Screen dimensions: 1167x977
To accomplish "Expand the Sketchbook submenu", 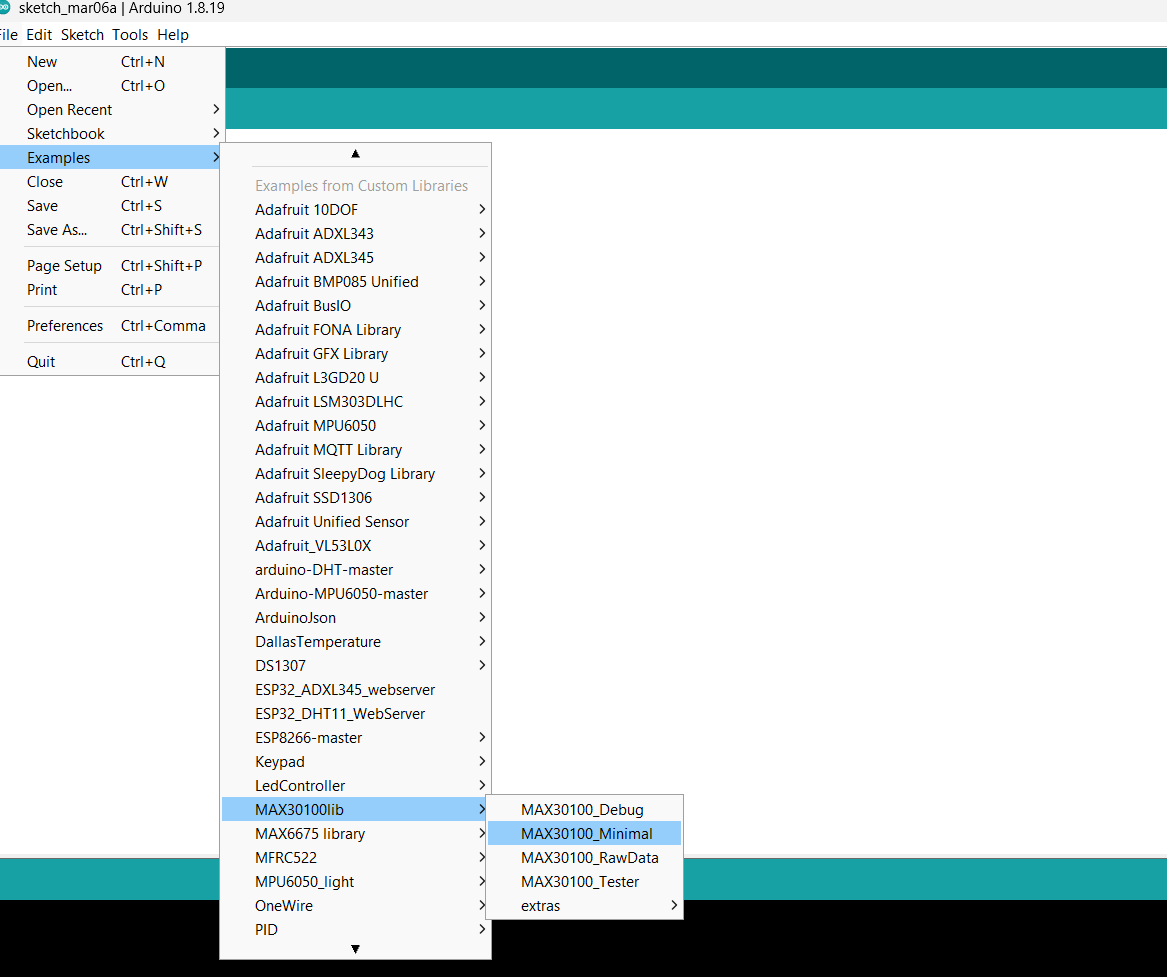I will 66,133.
